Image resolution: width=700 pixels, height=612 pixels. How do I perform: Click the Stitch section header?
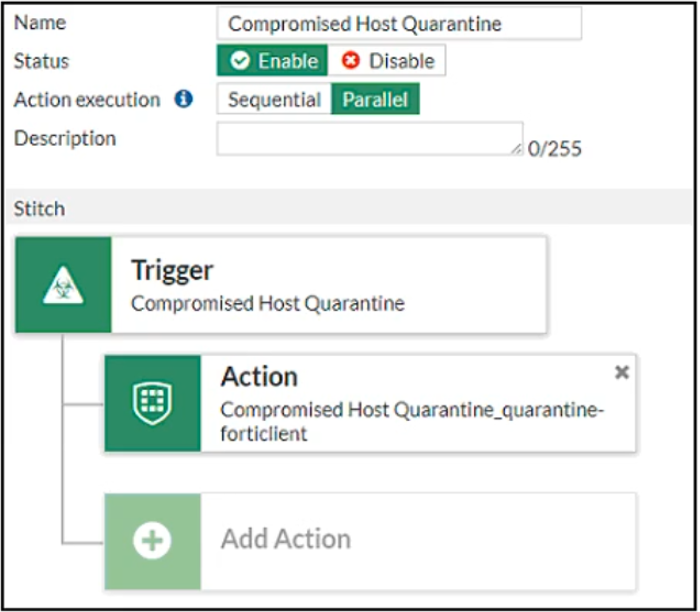39,209
